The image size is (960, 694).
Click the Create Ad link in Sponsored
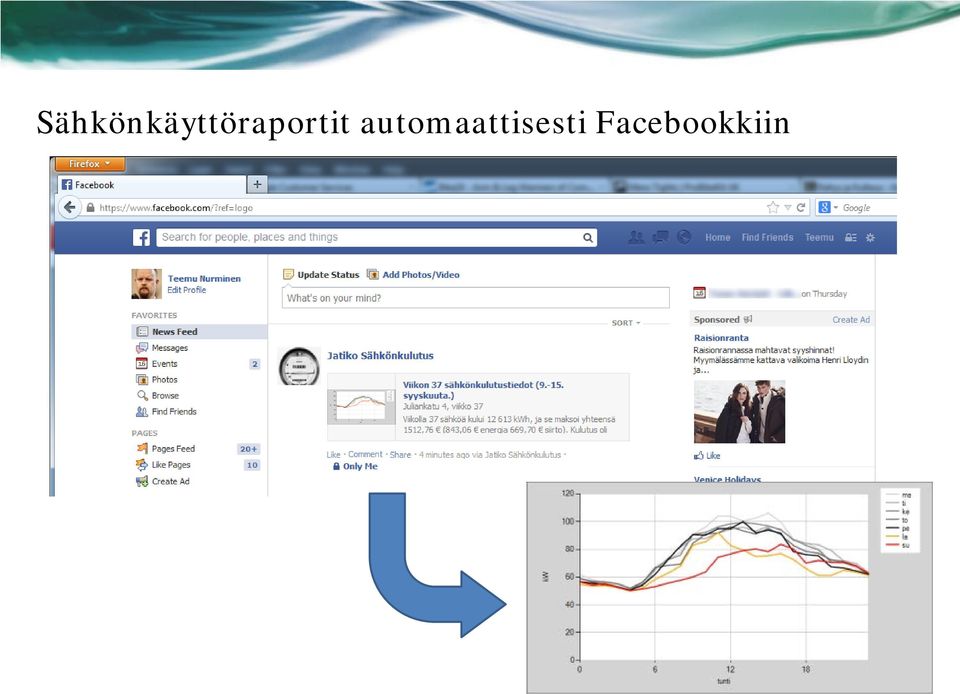850,319
